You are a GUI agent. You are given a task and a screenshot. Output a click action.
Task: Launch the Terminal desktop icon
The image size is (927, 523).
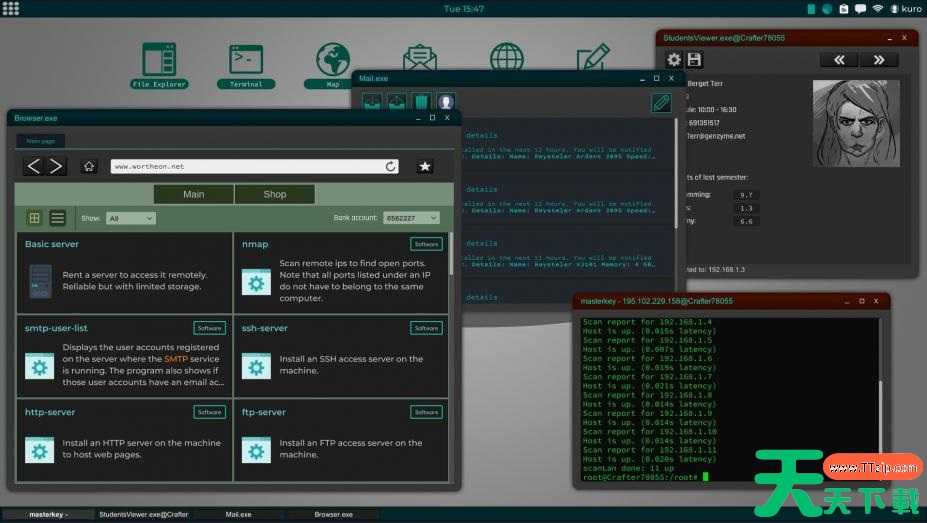tap(246, 61)
